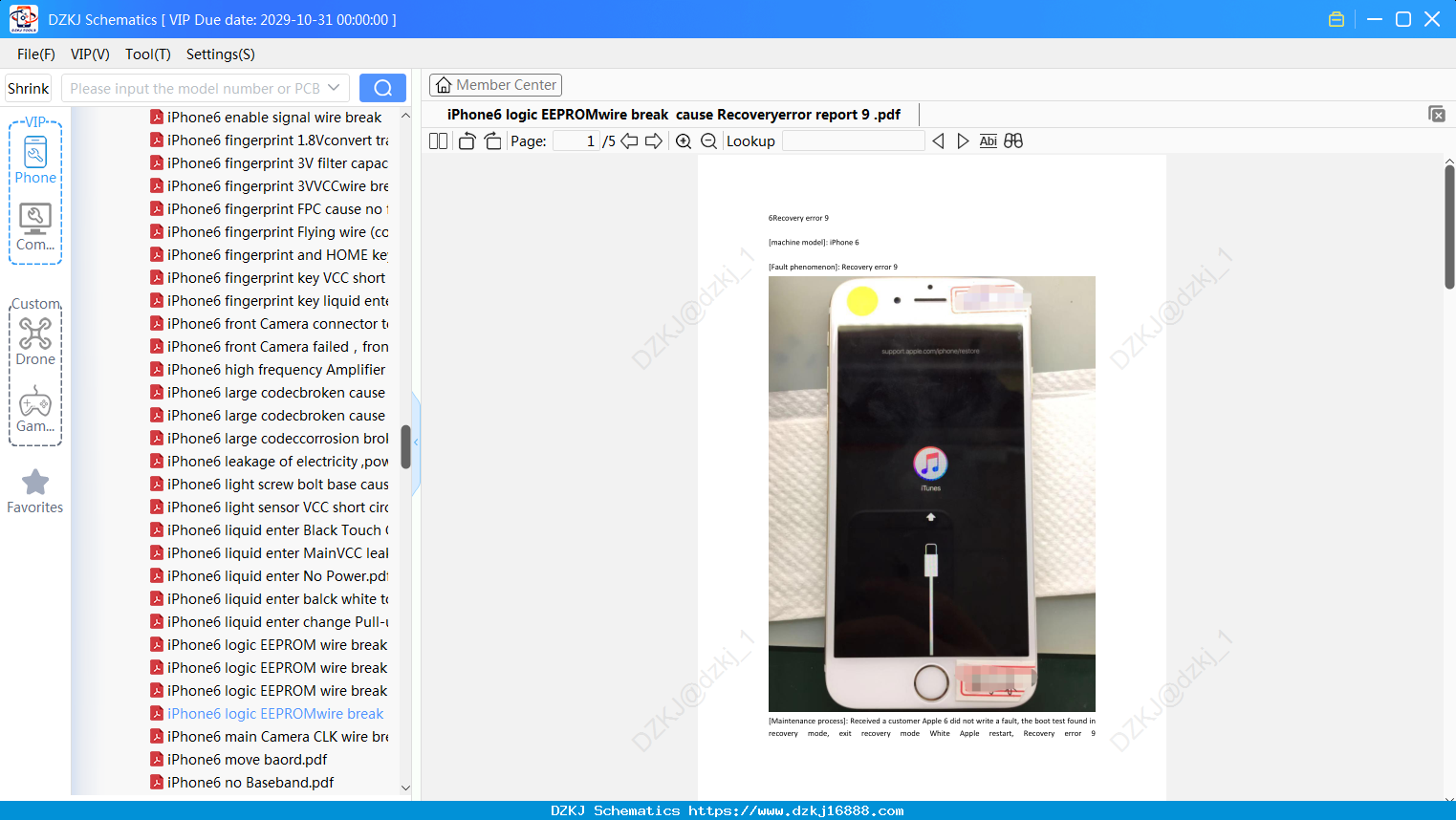
Task: Open the Settings(S) menu
Action: (x=221, y=54)
